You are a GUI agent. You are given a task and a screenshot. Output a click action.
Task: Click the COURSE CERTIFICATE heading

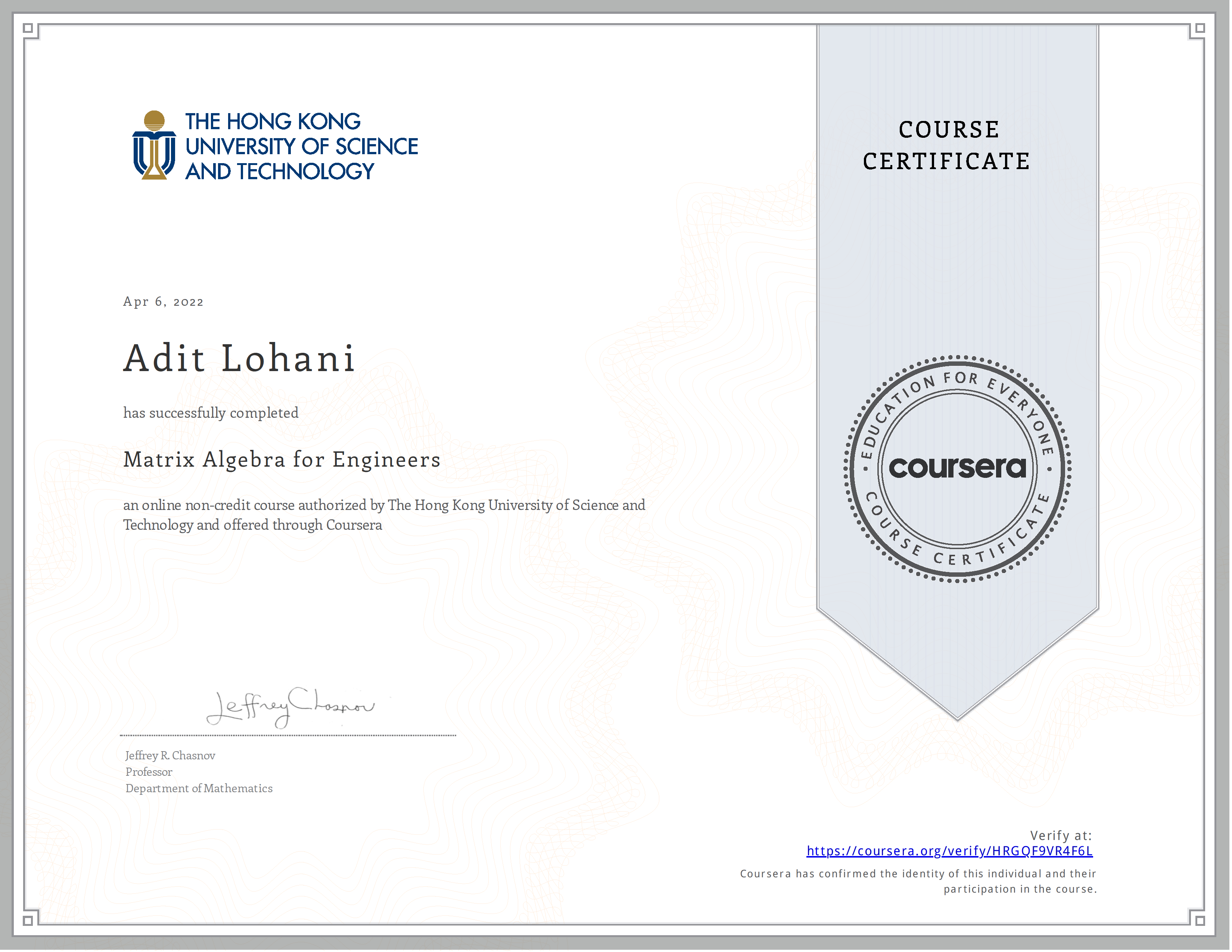947,146
